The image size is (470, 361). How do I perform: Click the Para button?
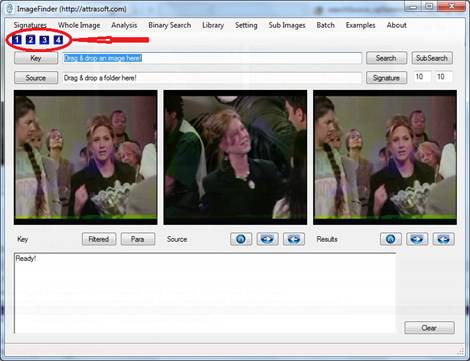(138, 239)
